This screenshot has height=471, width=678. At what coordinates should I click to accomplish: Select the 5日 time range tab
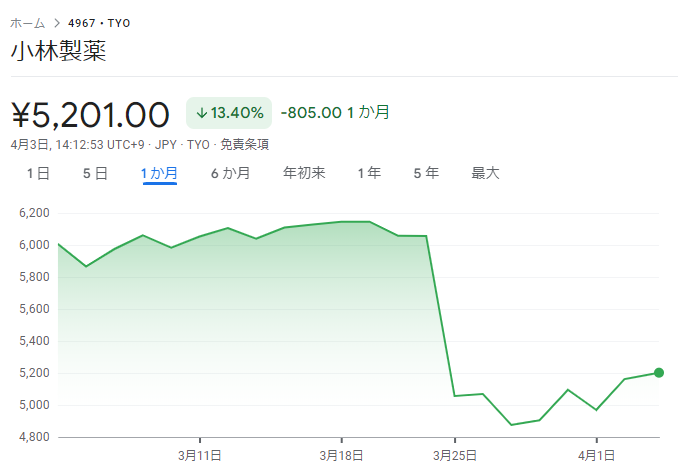click(x=95, y=173)
